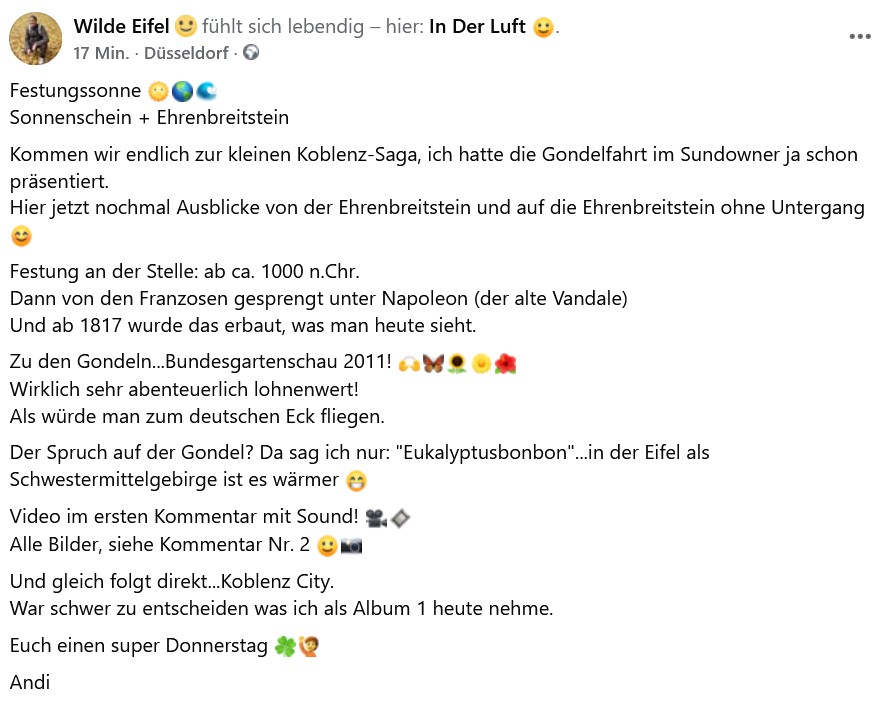The image size is (889, 701).
Task: Click the Düsseldorf location tag
Action: [188, 53]
